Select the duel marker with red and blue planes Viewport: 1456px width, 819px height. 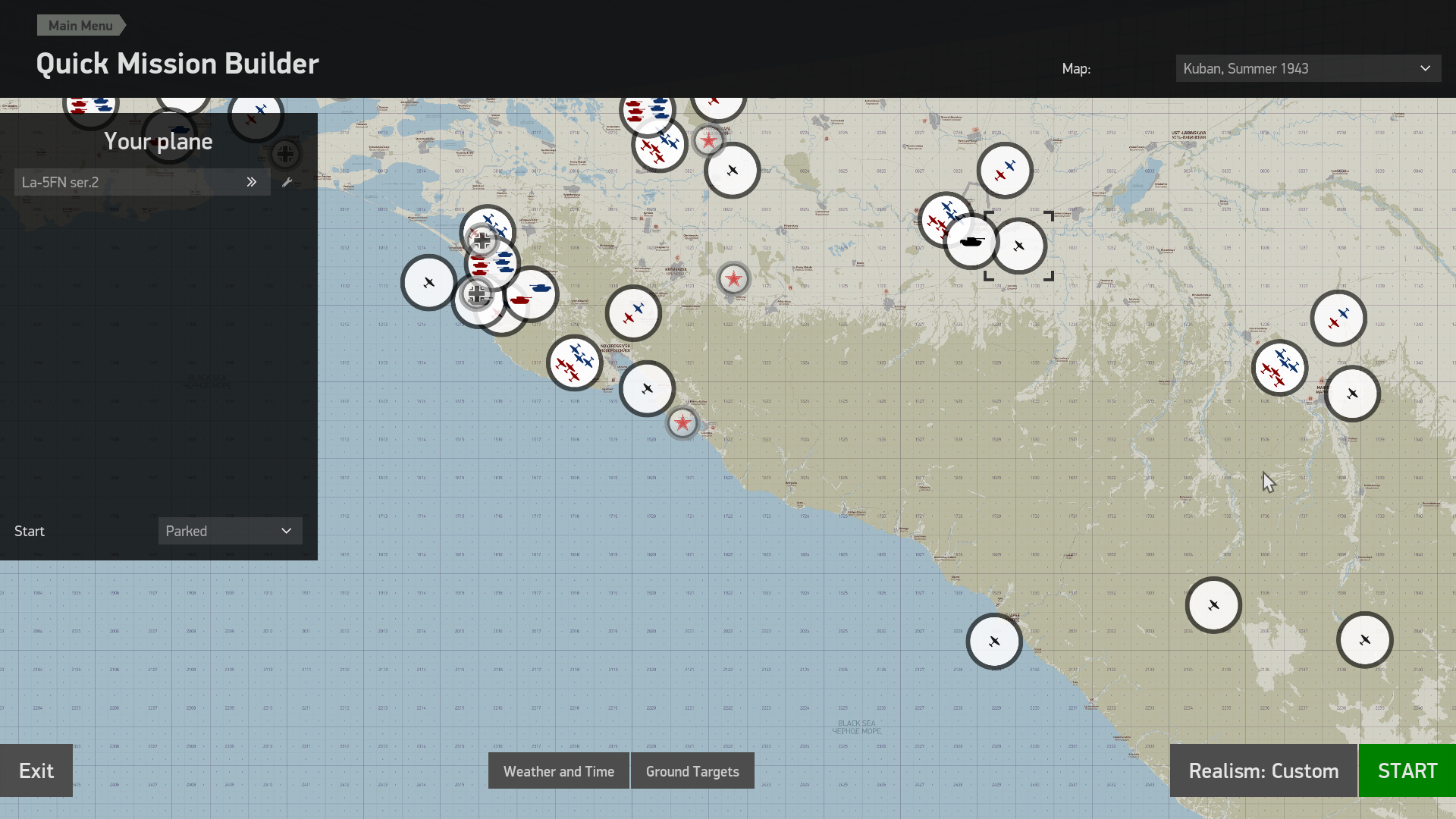click(x=633, y=312)
